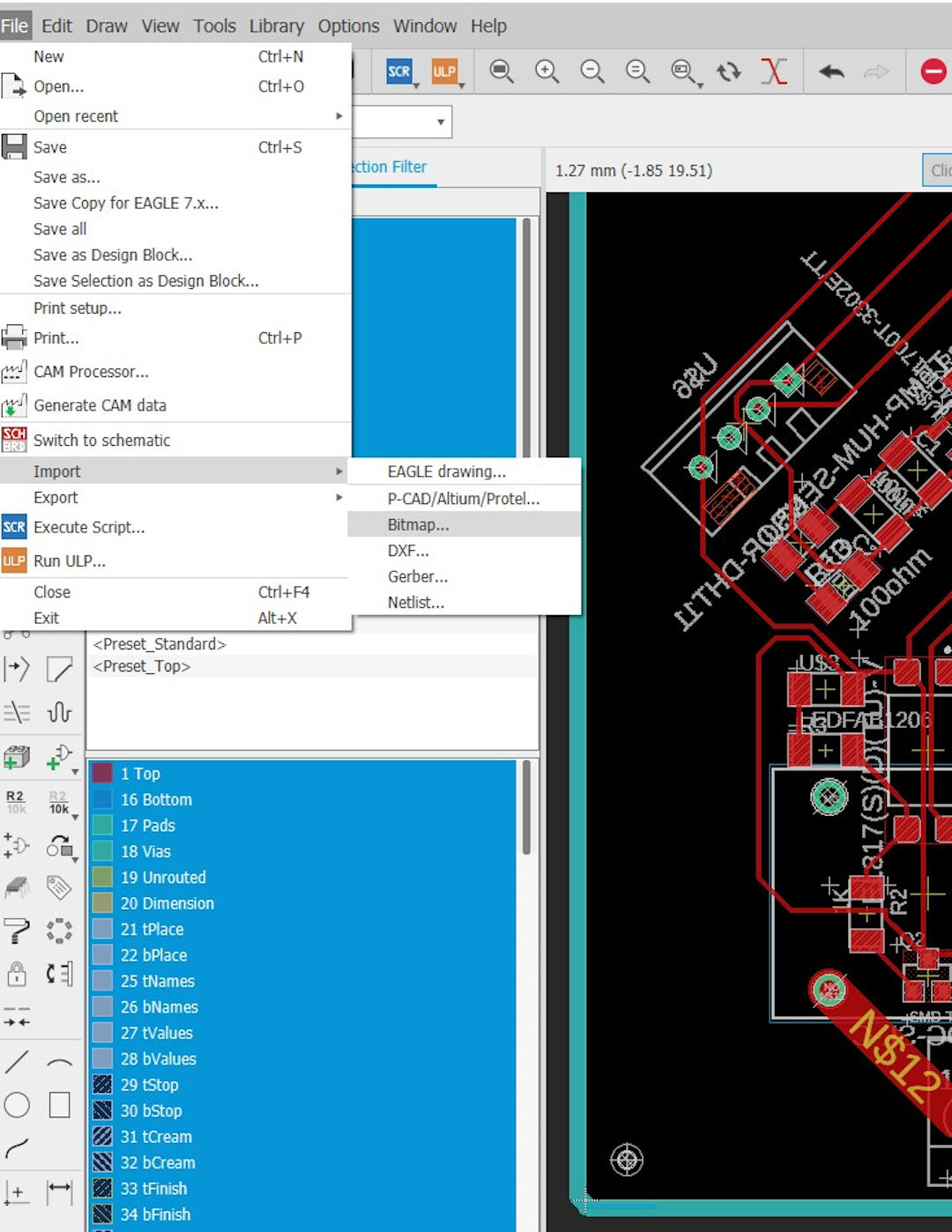This screenshot has width=952, height=1232.
Task: Click the layer list vertical scrollbar
Action: click(x=526, y=807)
